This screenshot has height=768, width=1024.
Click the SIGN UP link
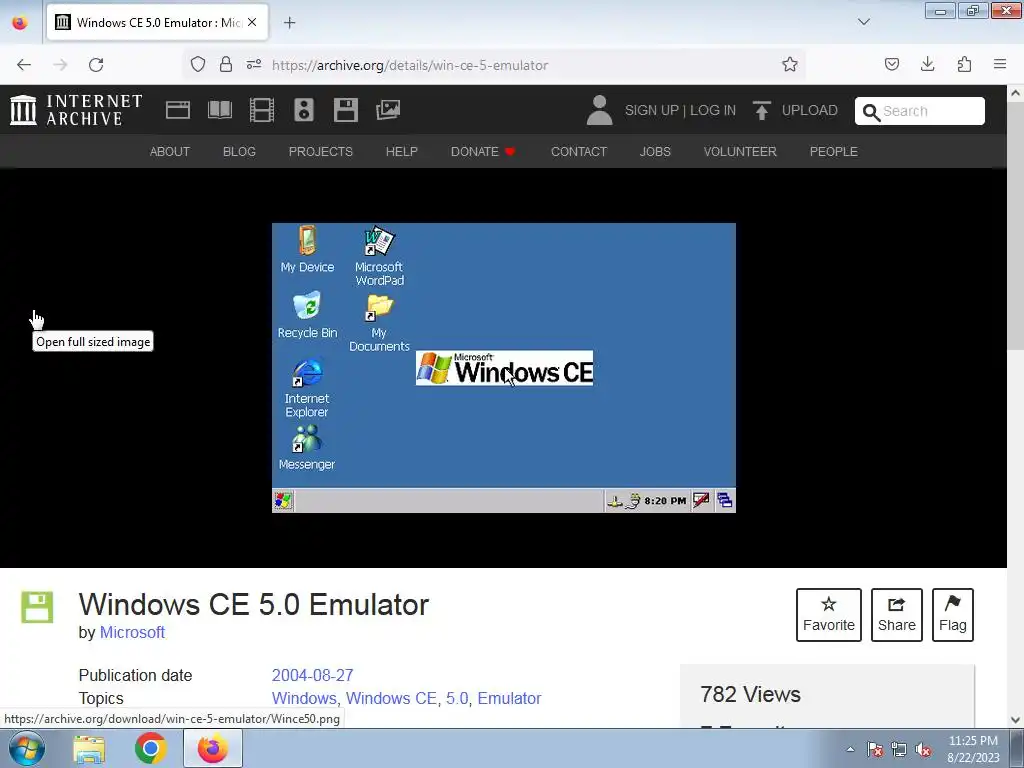(651, 110)
